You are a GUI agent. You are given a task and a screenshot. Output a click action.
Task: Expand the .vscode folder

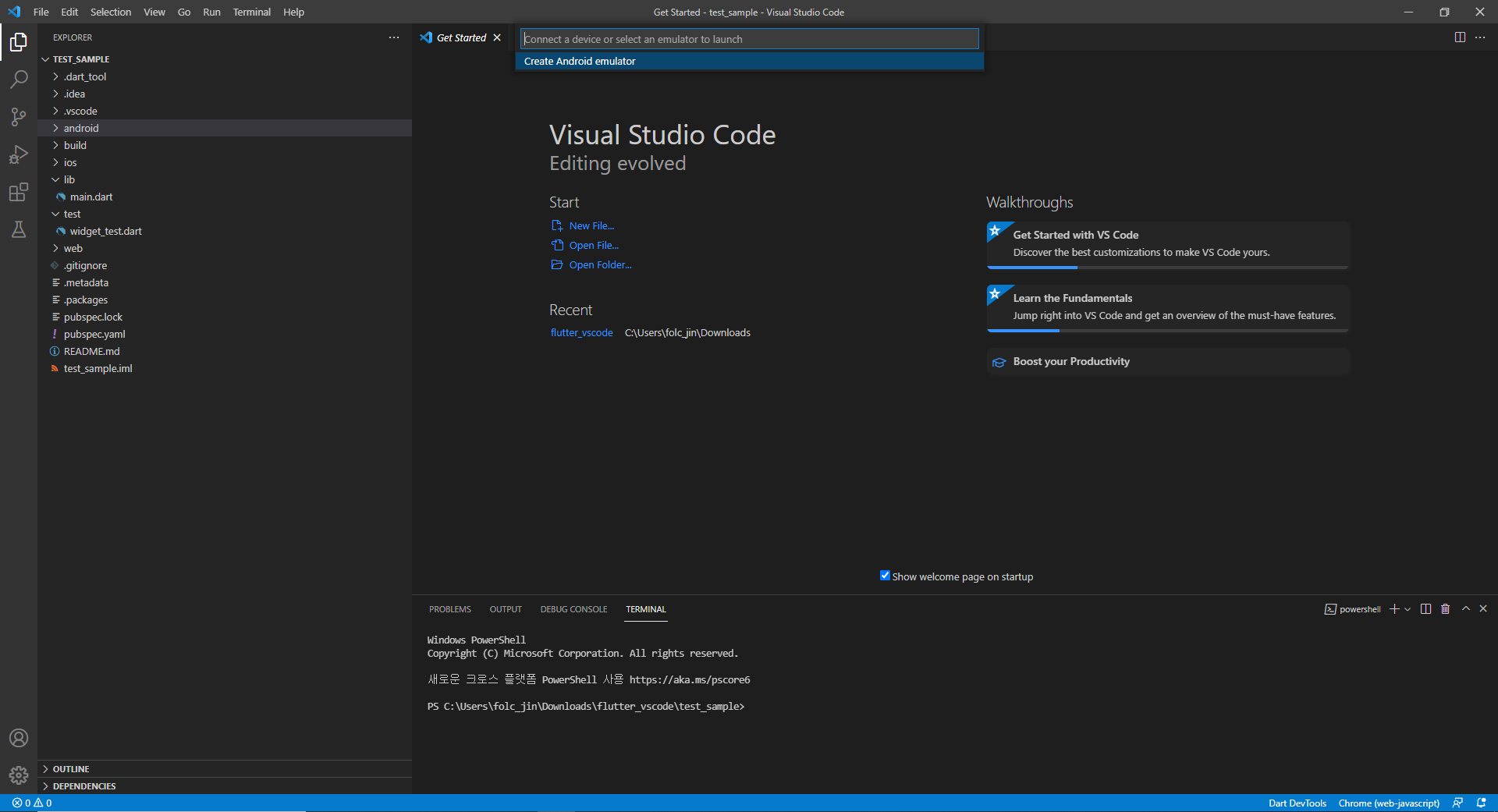(x=55, y=111)
